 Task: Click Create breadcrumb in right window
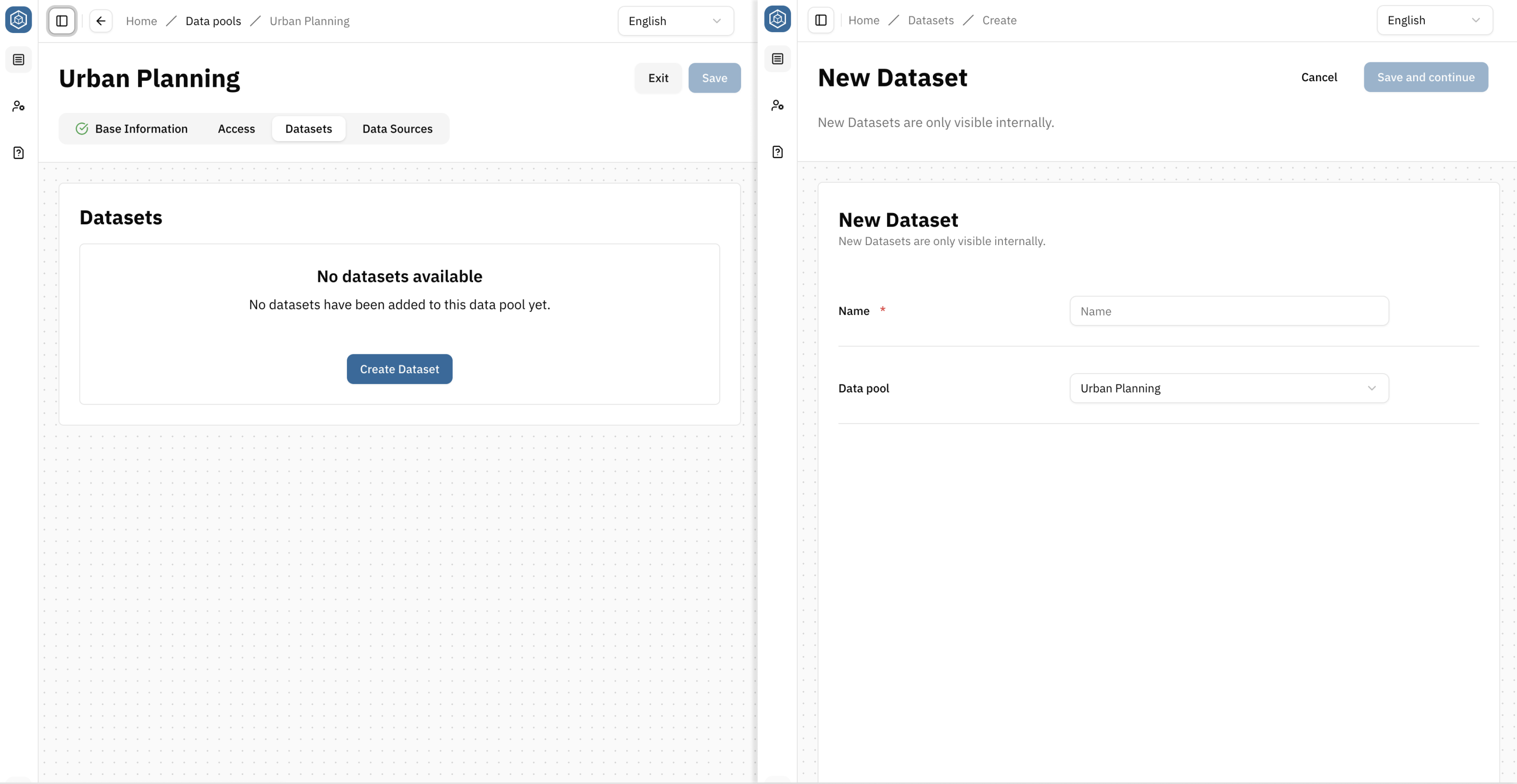point(1000,21)
